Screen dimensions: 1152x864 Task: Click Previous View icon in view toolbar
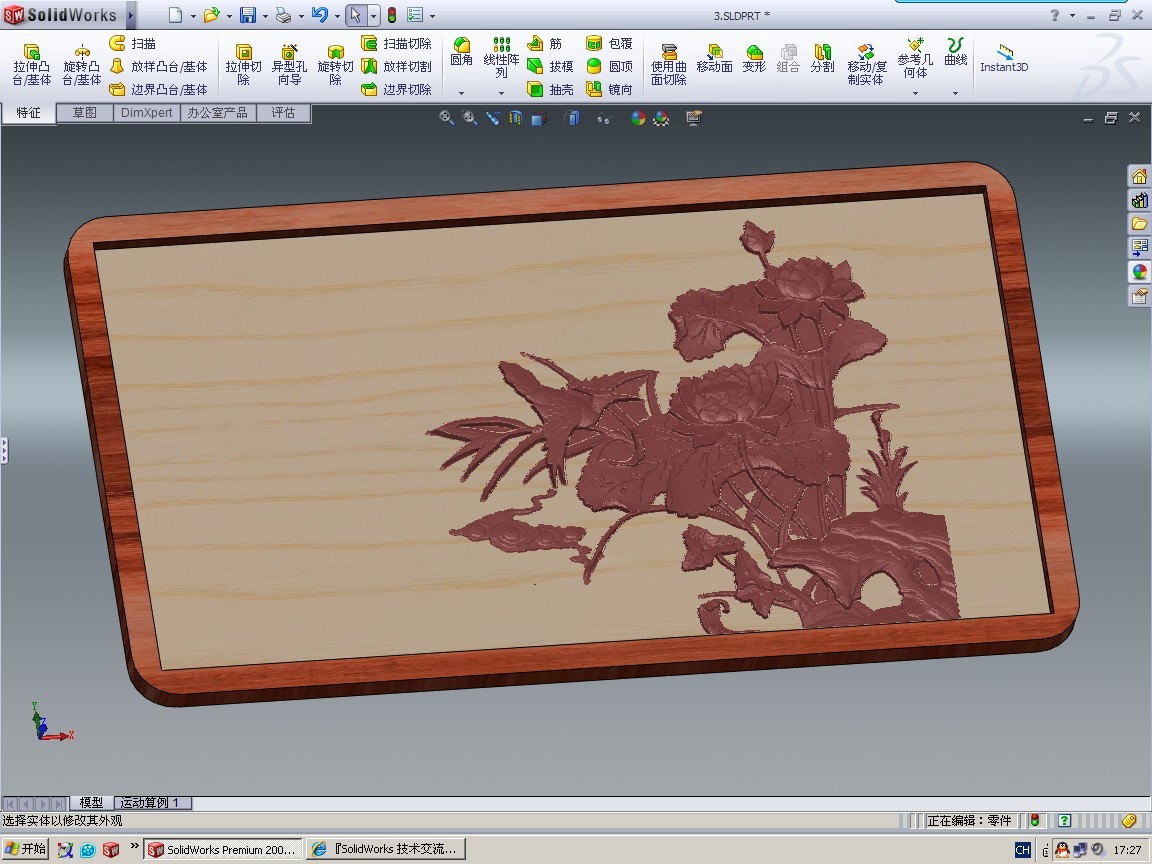point(492,118)
